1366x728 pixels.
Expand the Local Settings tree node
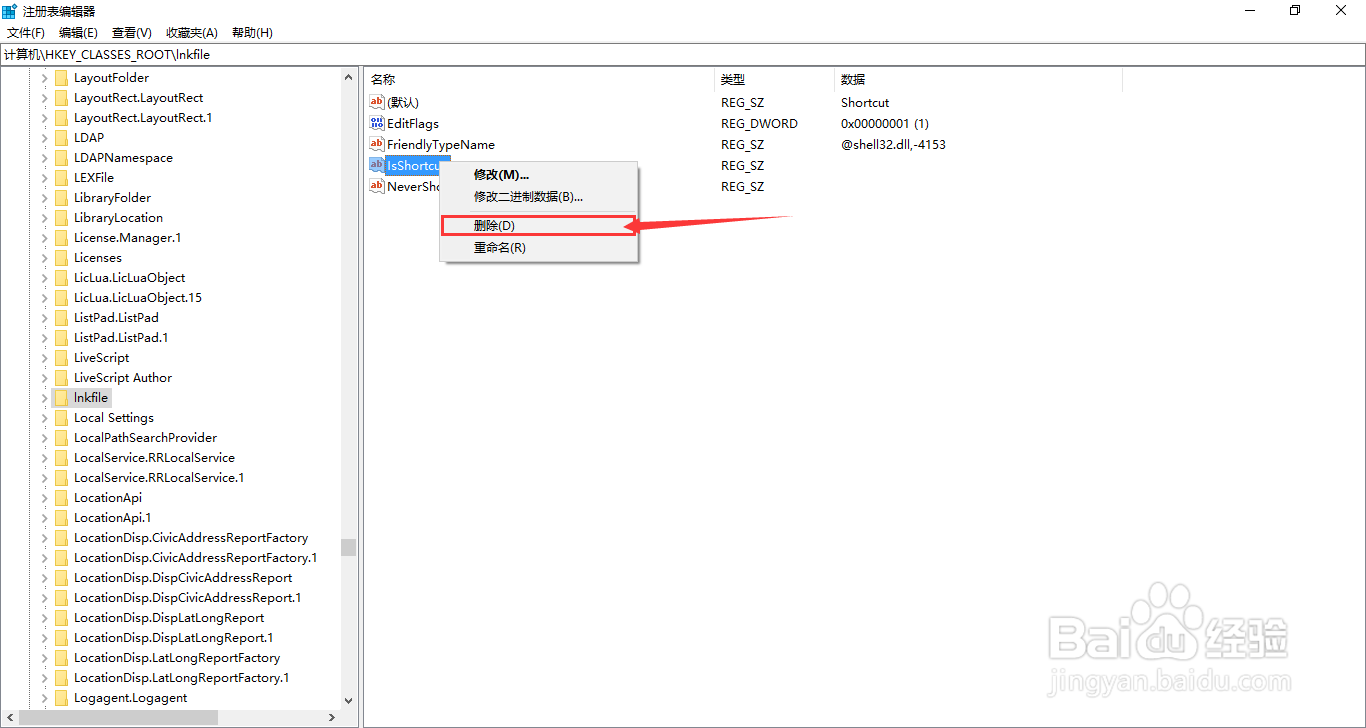coord(43,417)
